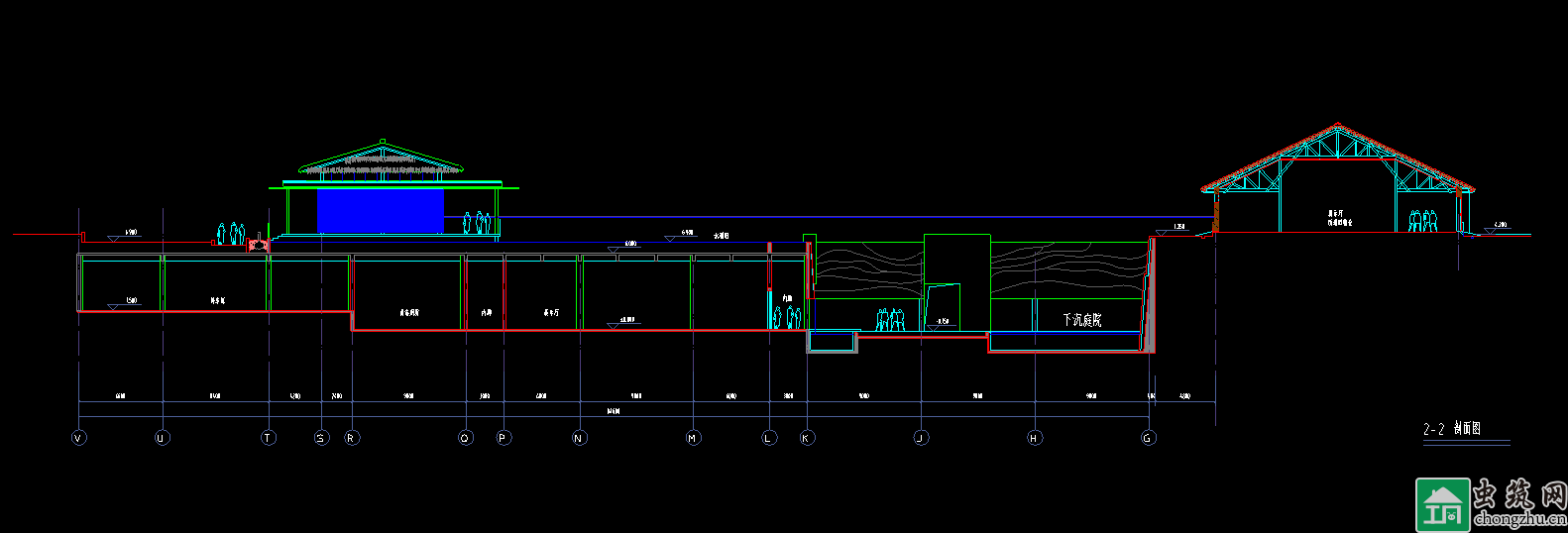Click grid axis bubble K
Screen dimensions: 1568x533
point(808,438)
